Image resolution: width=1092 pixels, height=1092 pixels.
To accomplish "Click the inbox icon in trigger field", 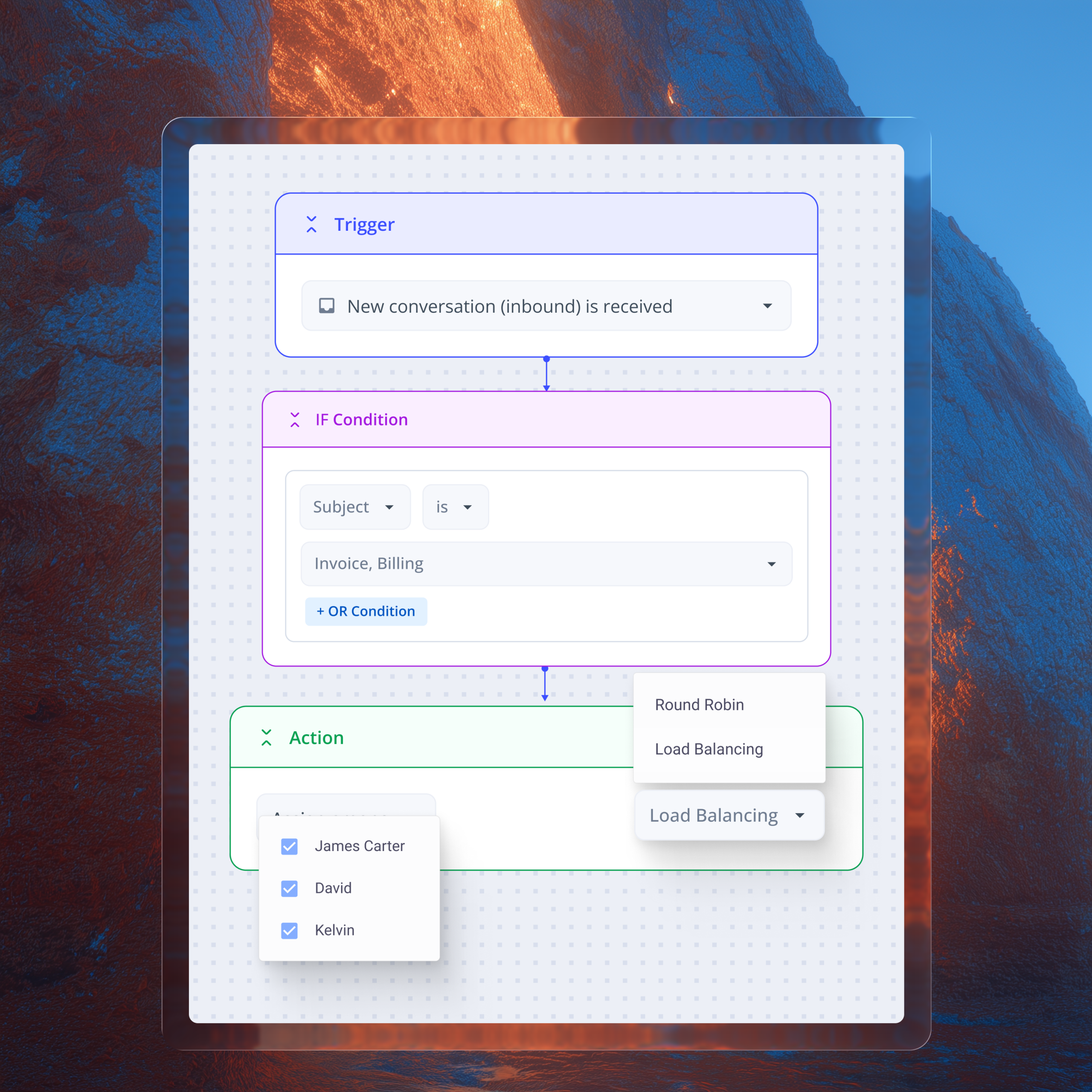I will coord(327,306).
